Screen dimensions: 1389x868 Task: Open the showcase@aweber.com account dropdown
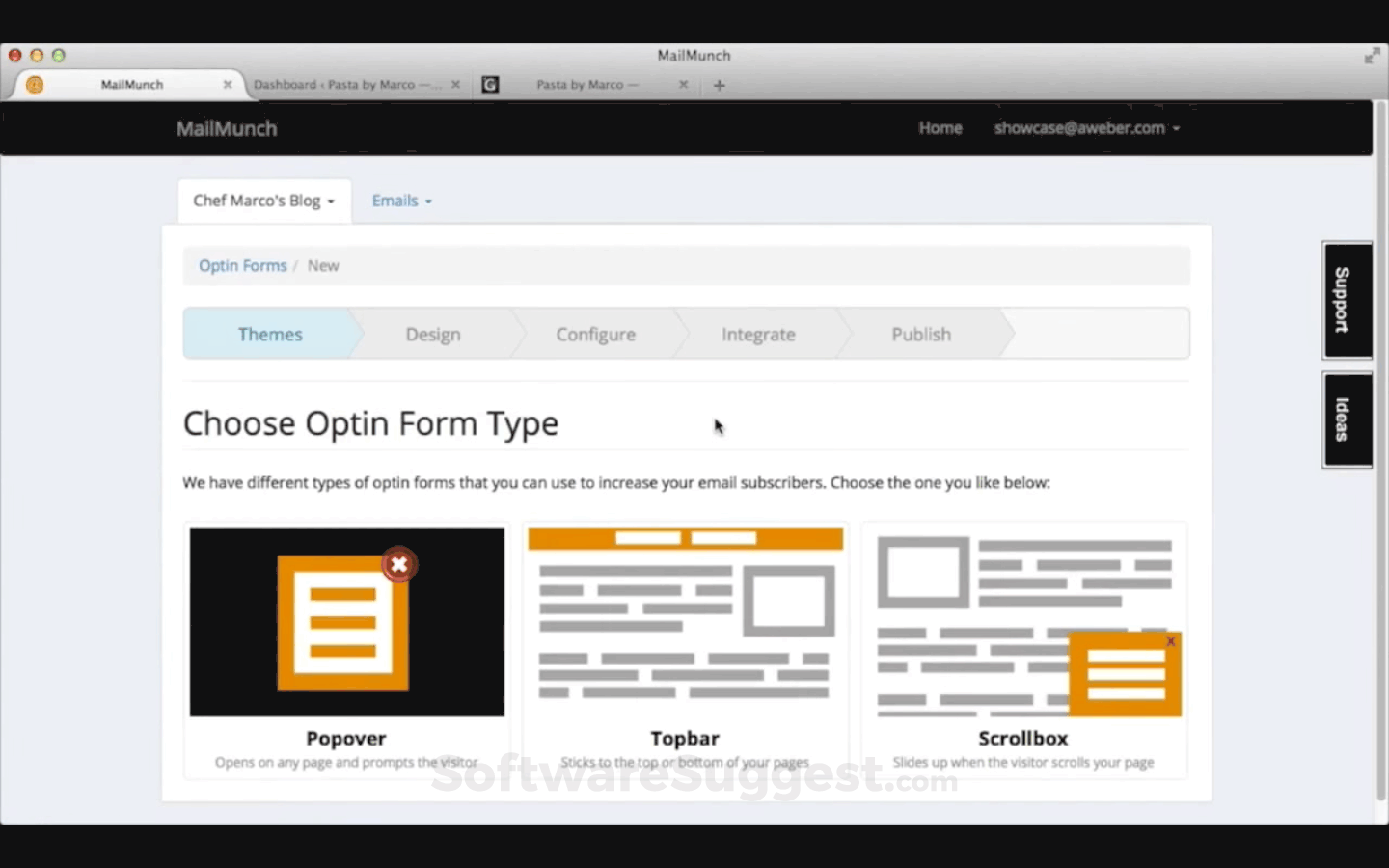pos(1087,128)
